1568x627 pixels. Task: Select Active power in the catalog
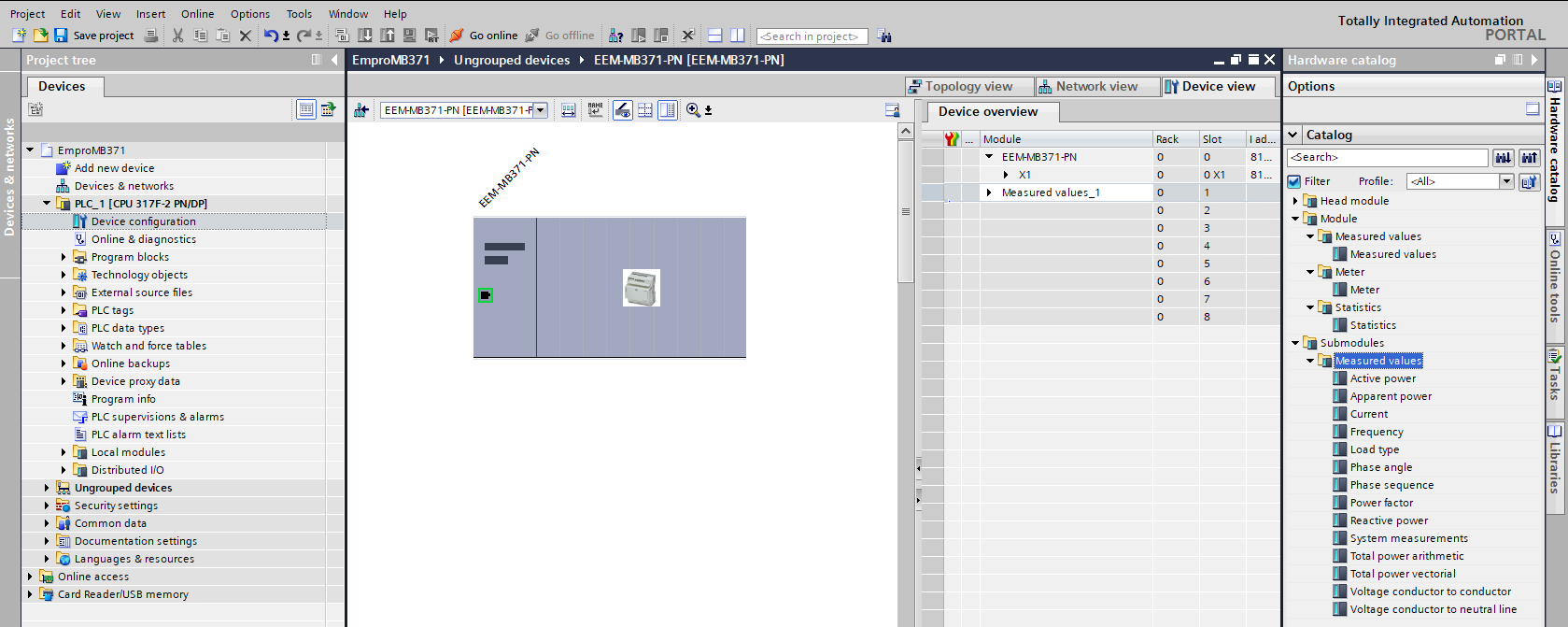[x=1383, y=378]
